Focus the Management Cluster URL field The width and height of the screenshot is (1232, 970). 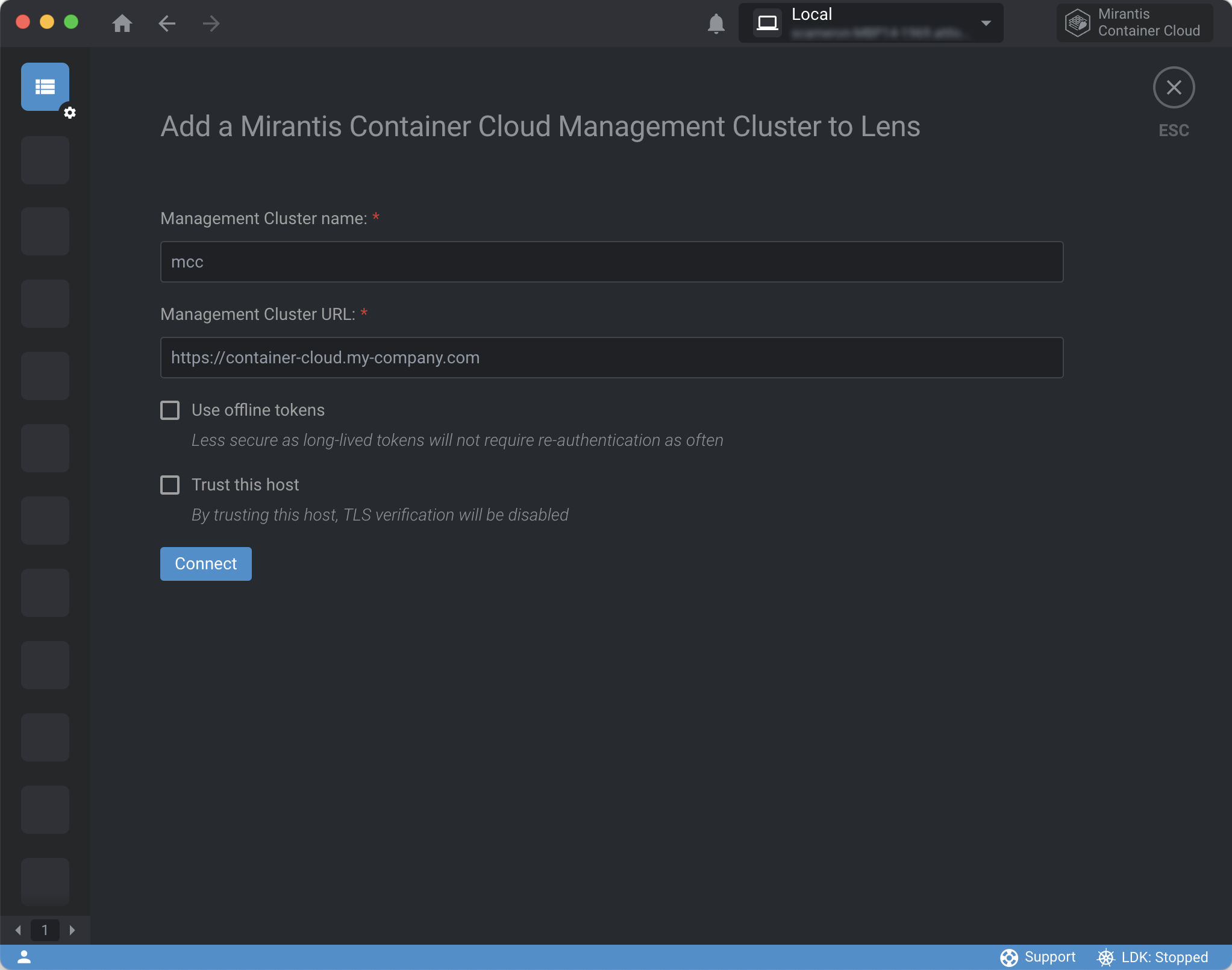(611, 357)
